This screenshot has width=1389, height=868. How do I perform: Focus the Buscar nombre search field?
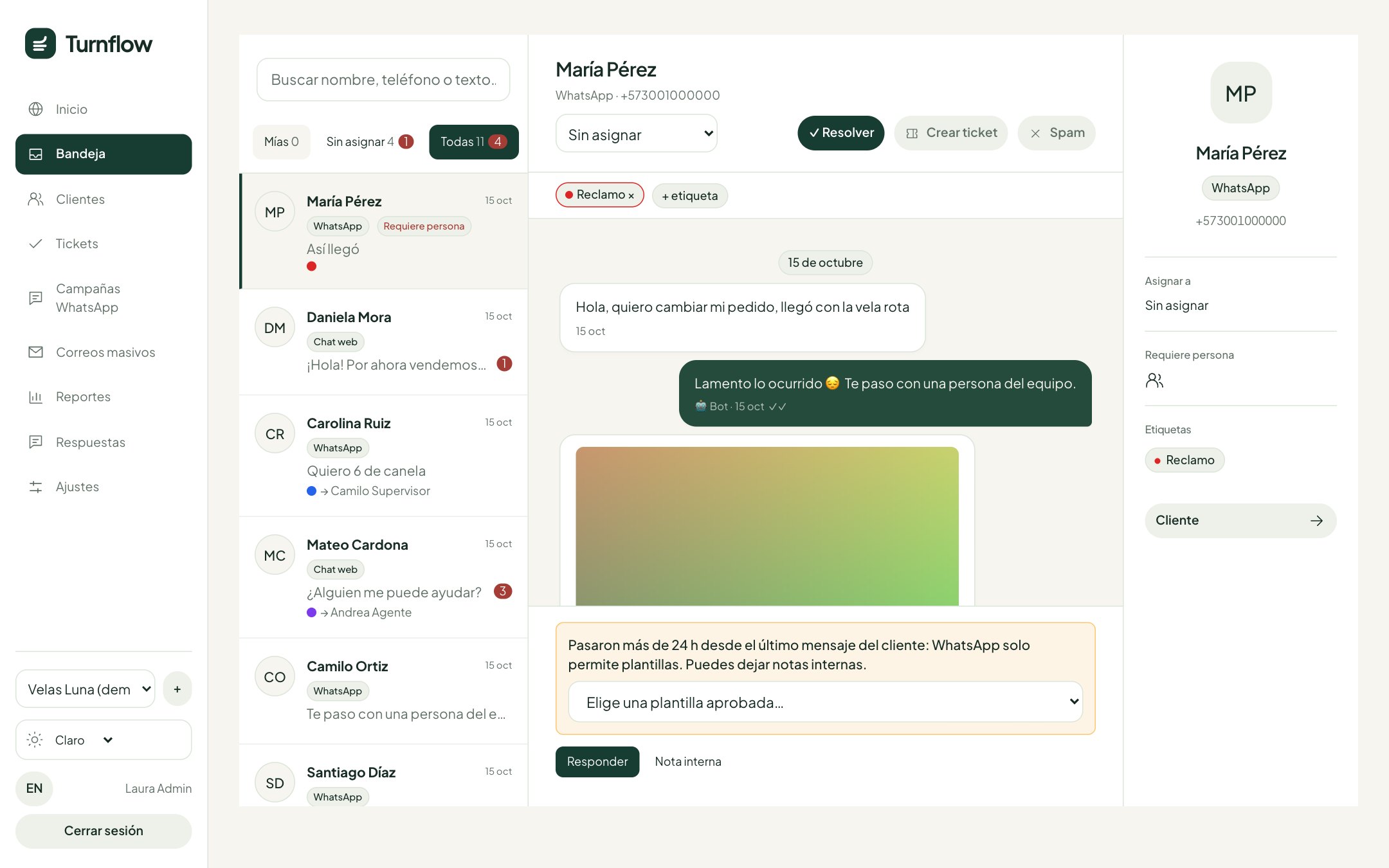(x=383, y=80)
